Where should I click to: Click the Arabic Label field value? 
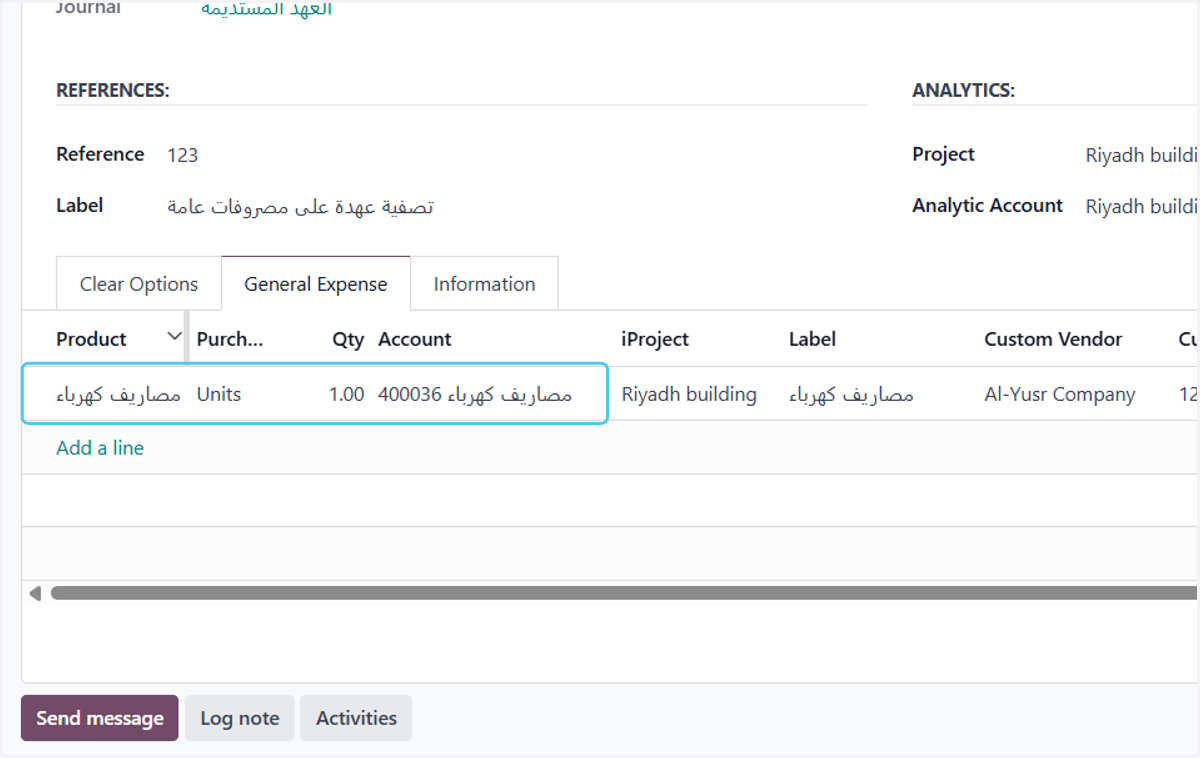click(x=300, y=207)
